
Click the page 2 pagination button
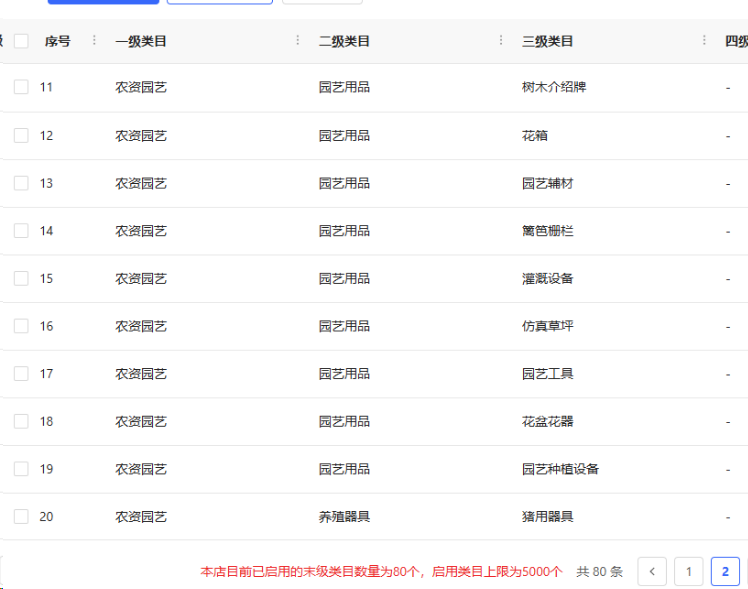tap(725, 572)
